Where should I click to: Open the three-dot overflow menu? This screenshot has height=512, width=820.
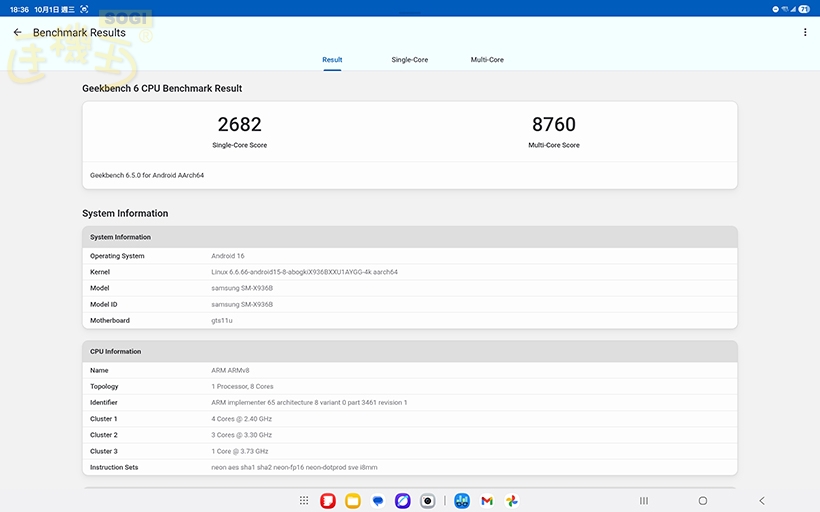coord(805,33)
